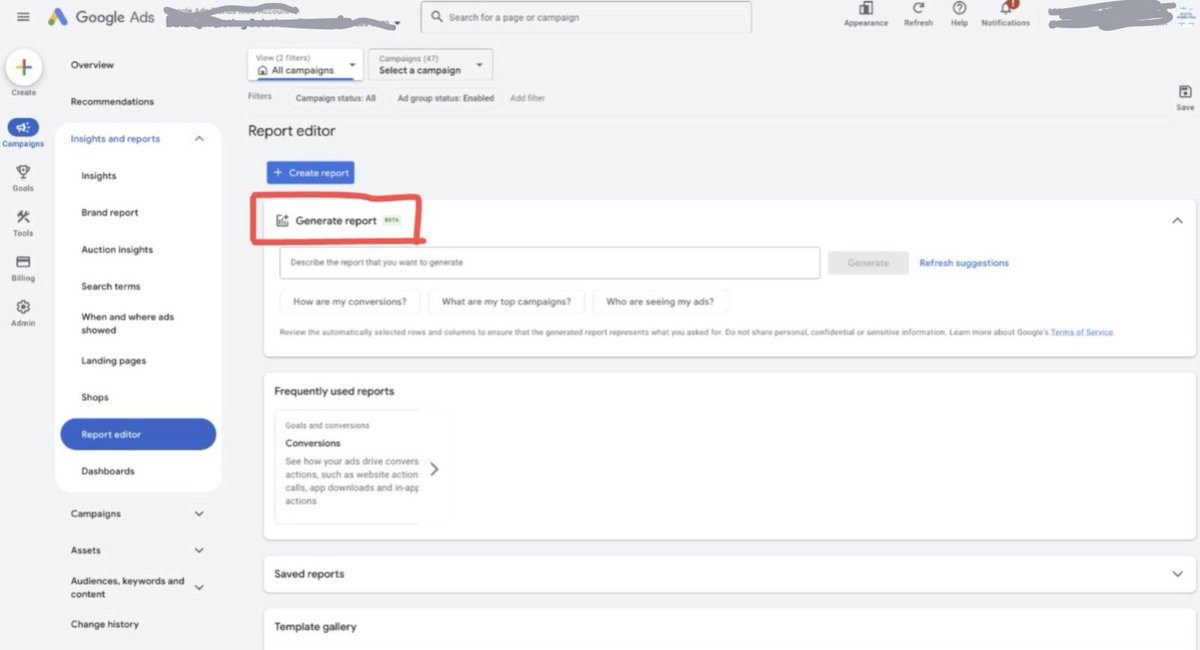Viewport: 1200px width, 650px height.
Task: Click the Frequently used reports heading
Action: (x=334, y=391)
